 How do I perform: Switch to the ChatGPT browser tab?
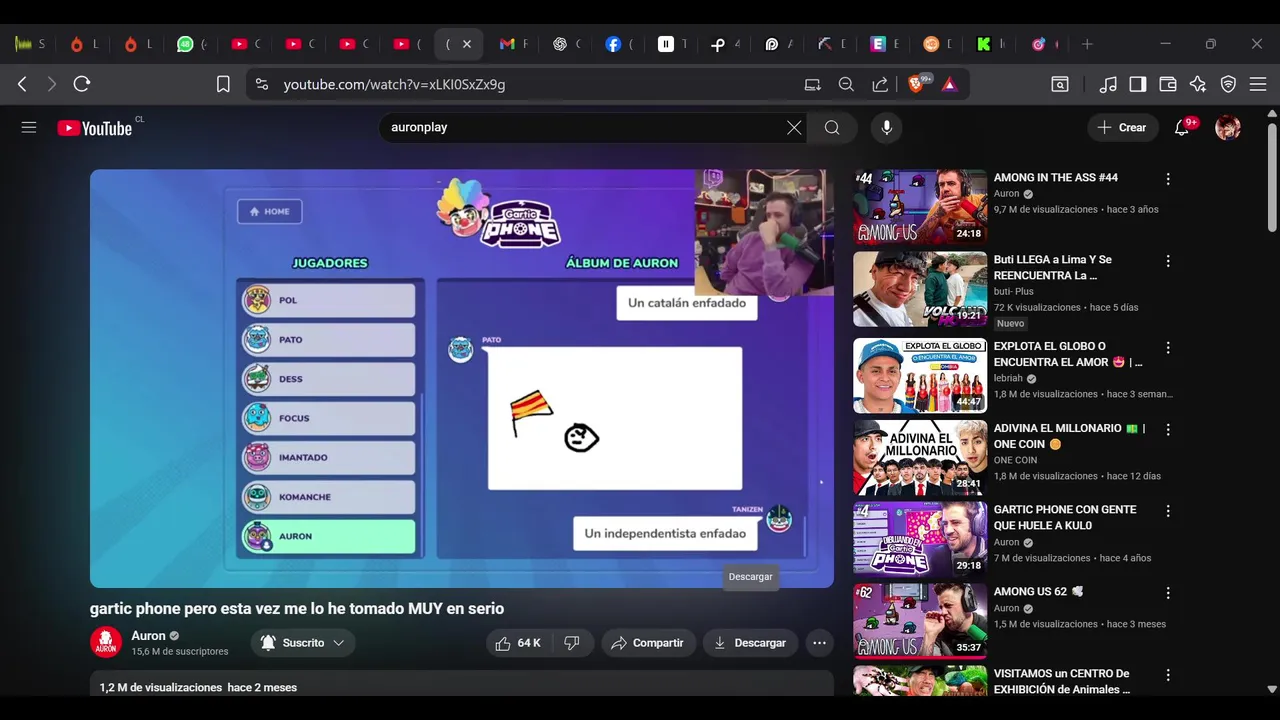click(560, 44)
